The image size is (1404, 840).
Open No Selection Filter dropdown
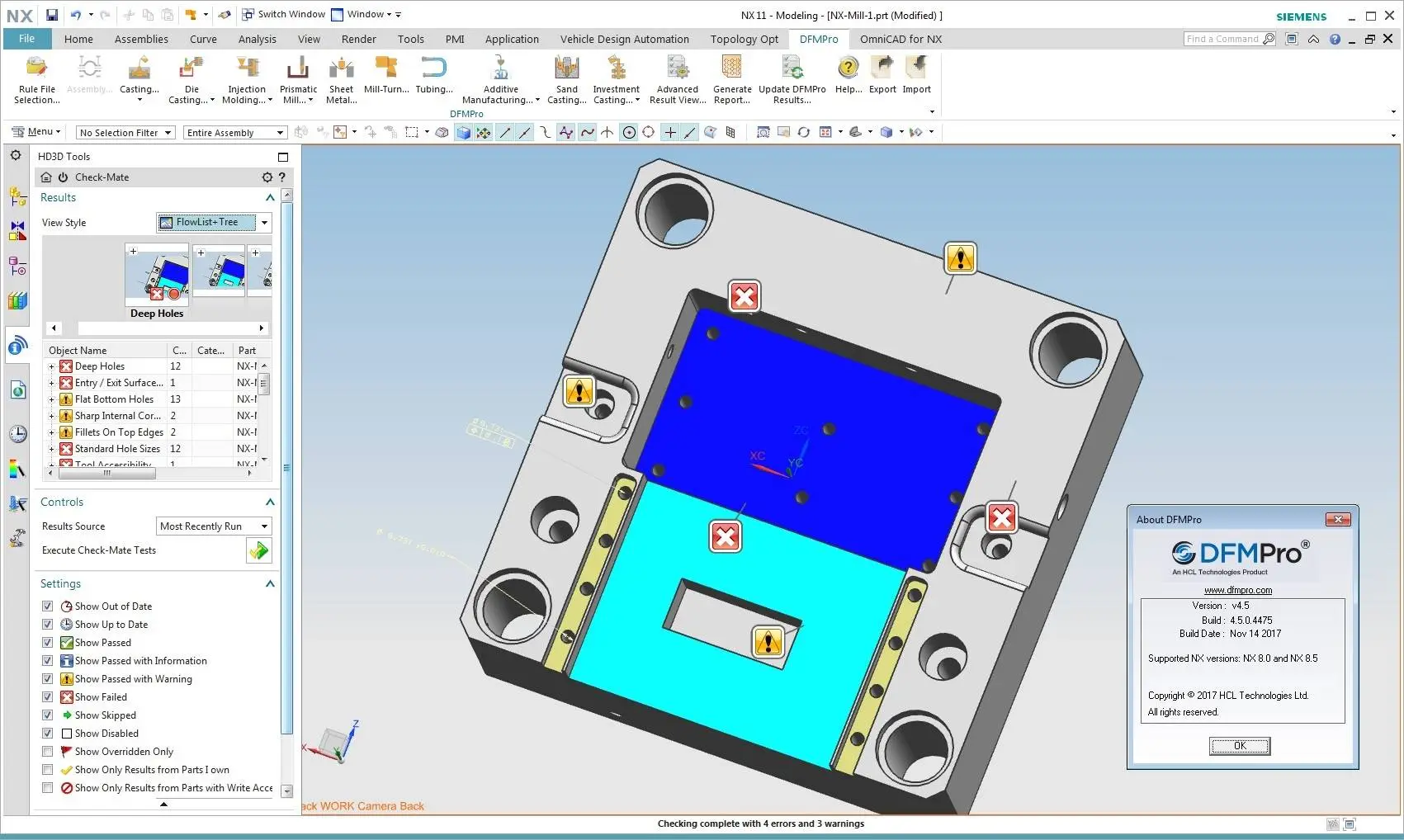coord(125,133)
